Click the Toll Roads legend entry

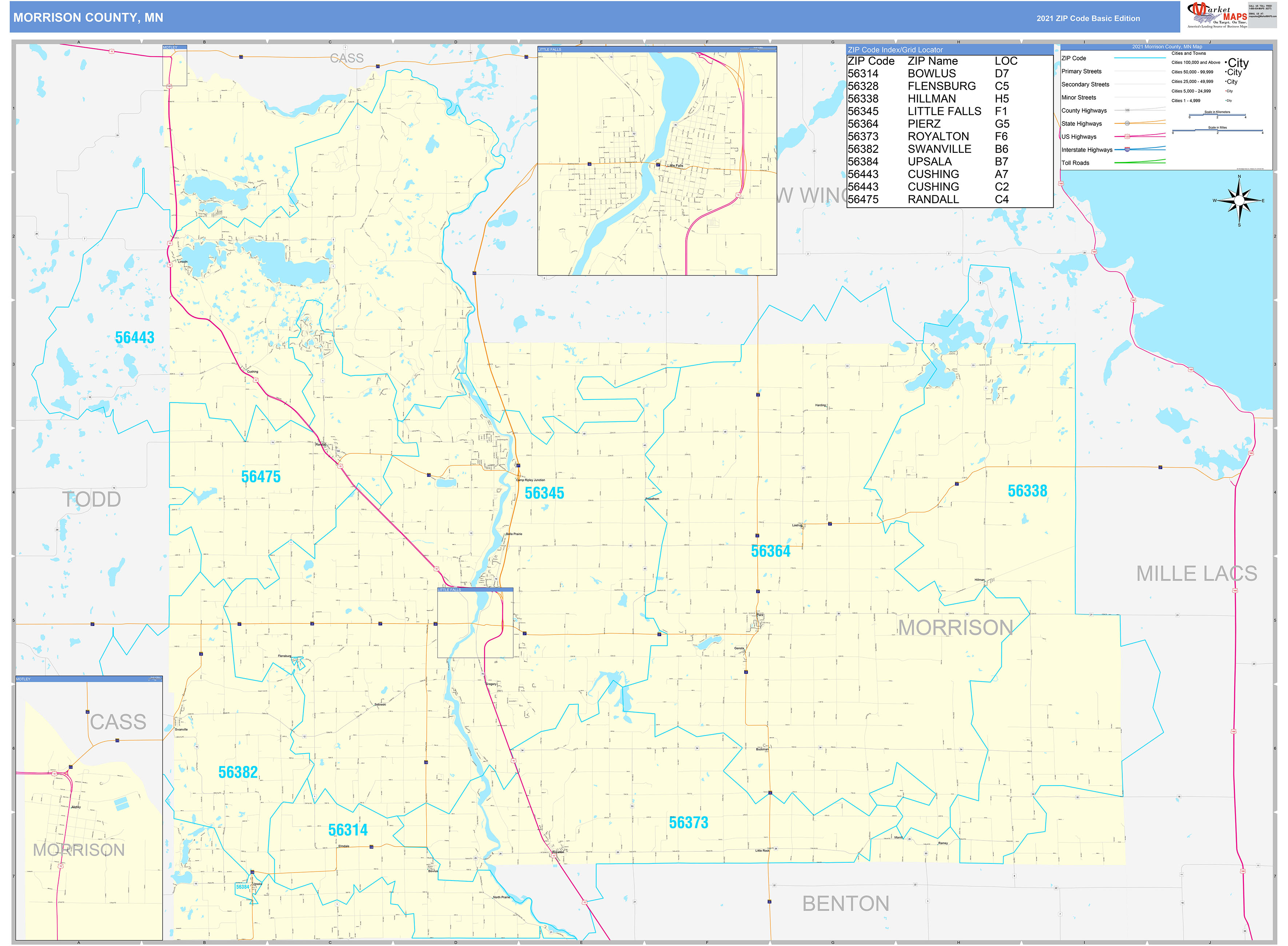point(1075,163)
